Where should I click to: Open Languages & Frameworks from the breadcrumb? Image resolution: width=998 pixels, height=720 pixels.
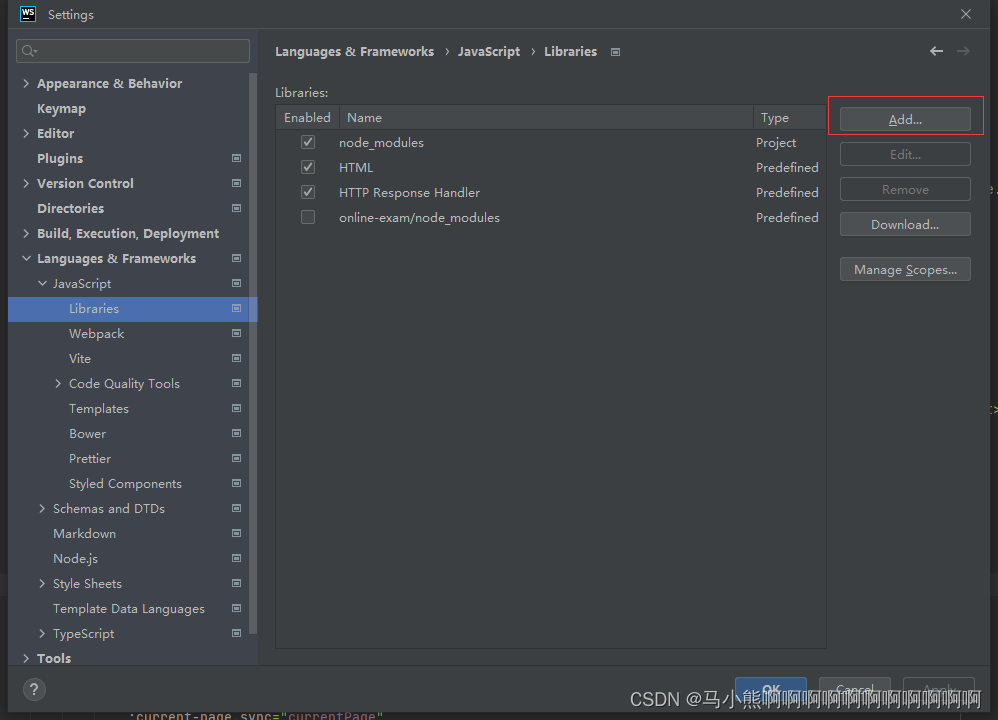coord(352,51)
